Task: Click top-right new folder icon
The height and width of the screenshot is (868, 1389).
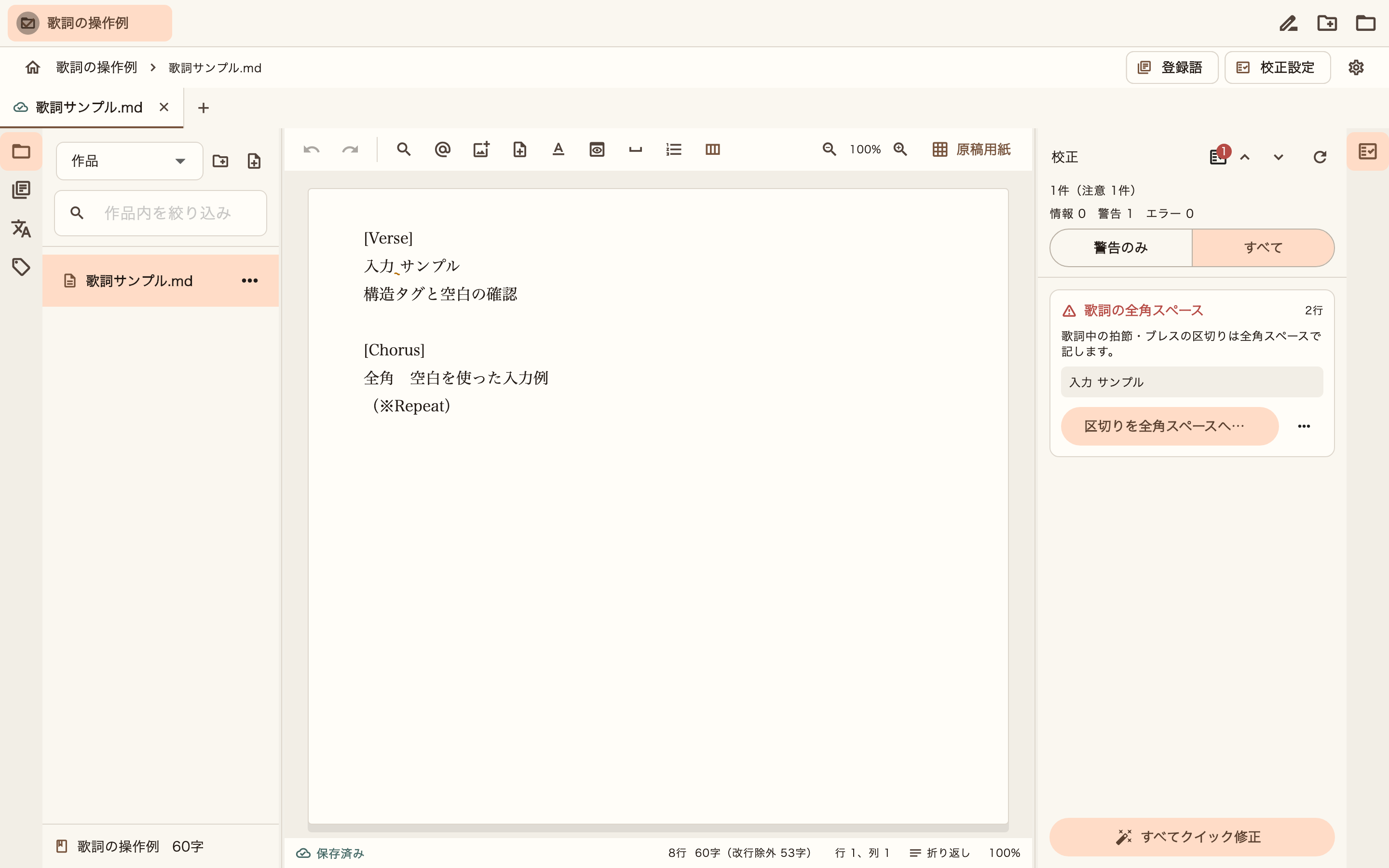Action: 1327,24
